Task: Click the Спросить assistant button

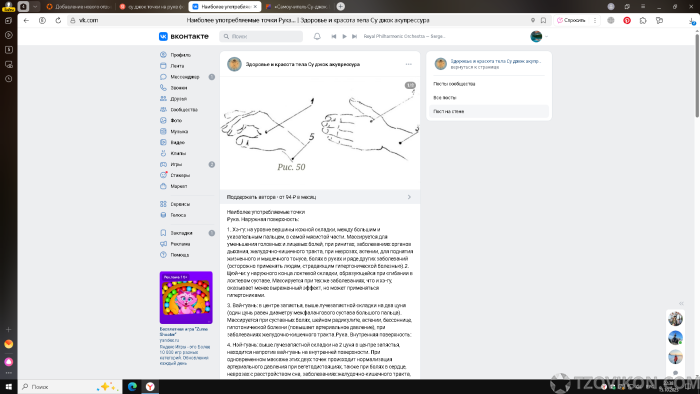Action: point(571,21)
